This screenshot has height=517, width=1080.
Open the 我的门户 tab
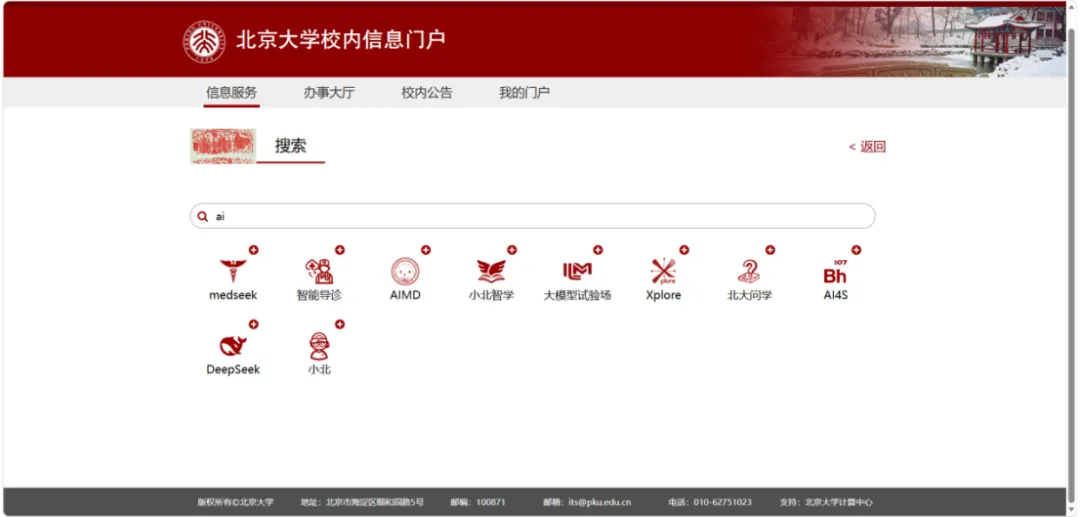click(524, 92)
